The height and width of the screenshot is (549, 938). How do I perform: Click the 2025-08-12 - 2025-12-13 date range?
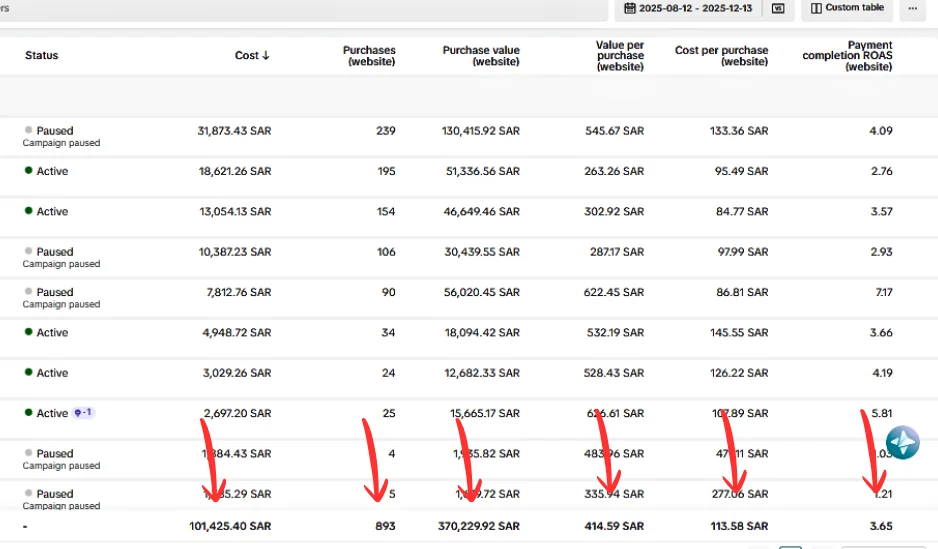[695, 8]
